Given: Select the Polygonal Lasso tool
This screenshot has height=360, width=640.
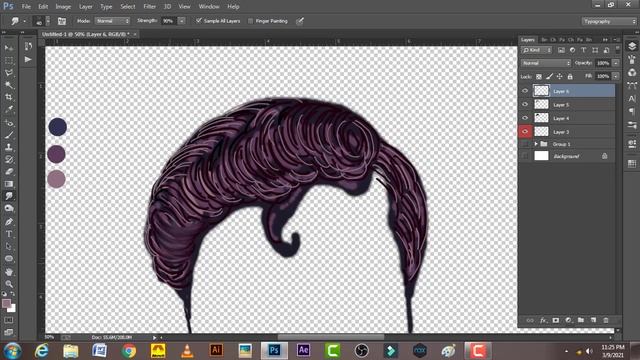Looking at the screenshot, I should click(9, 72).
